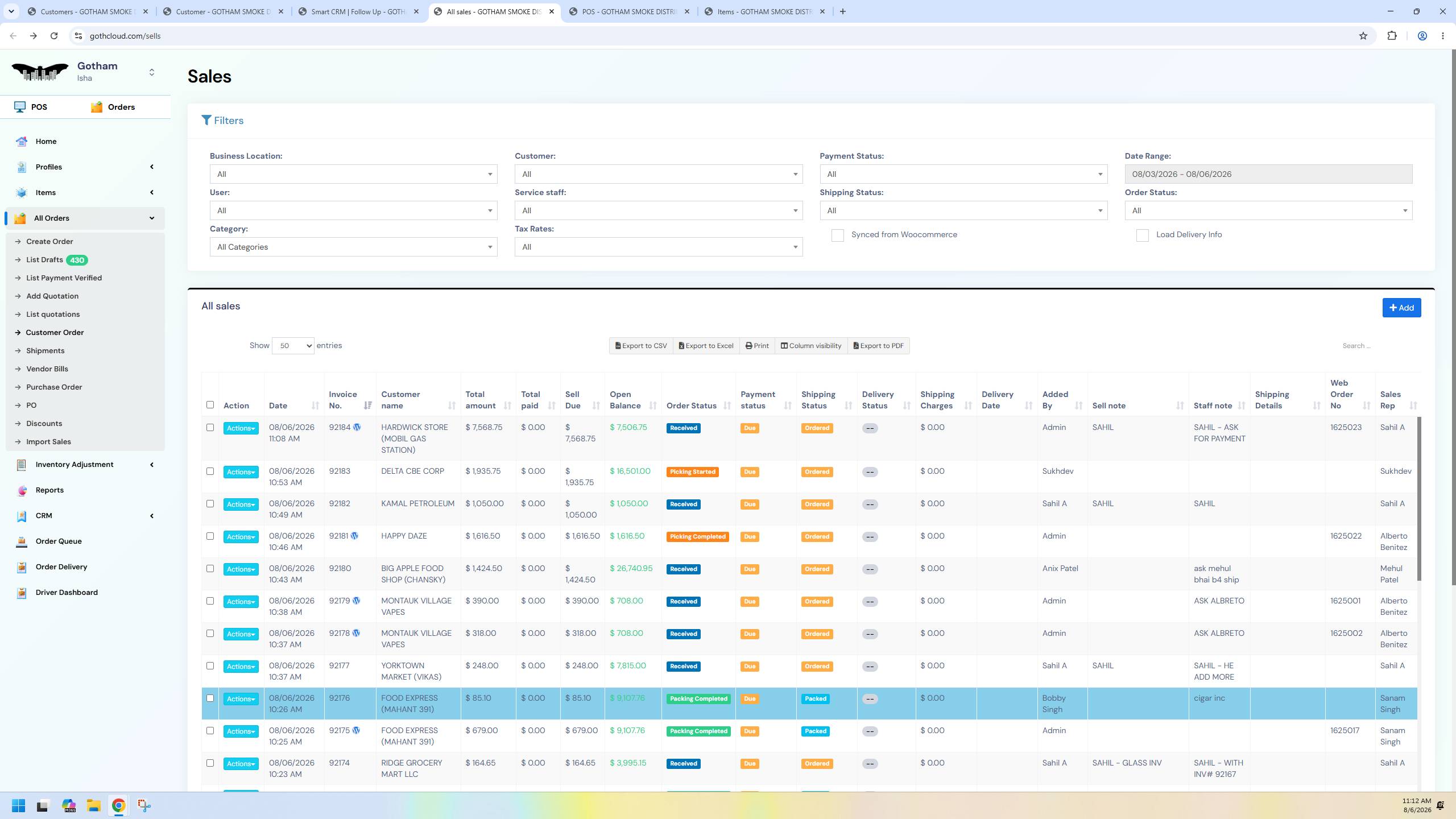
Task: Click the Order Queue sidebar icon
Action: coord(22,541)
